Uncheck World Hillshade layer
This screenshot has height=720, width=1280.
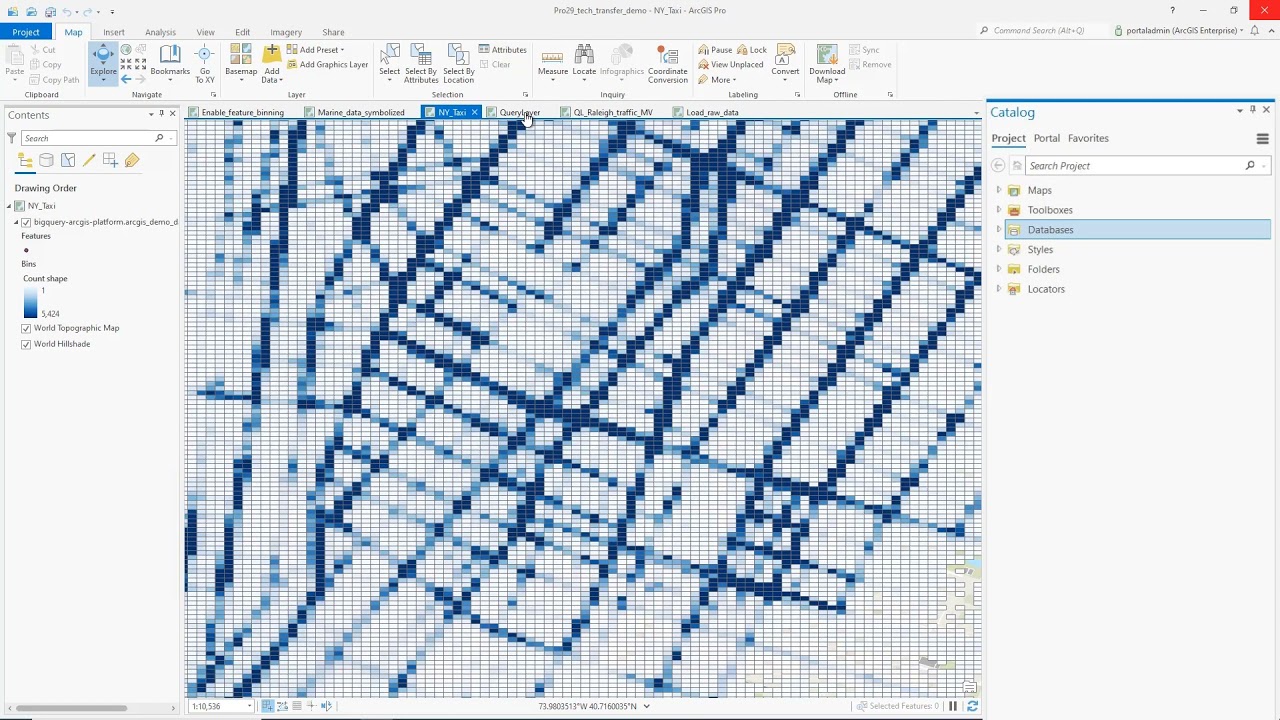coord(26,344)
